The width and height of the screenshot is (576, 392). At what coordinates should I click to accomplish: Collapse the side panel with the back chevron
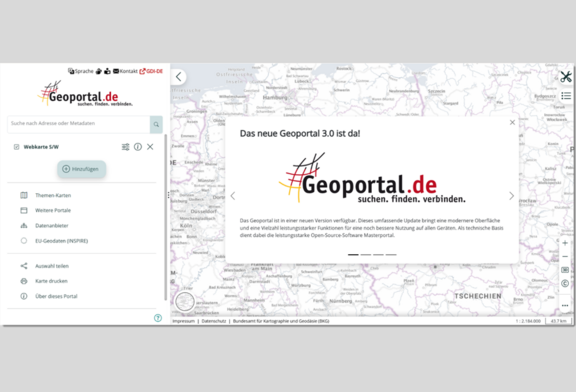point(179,77)
